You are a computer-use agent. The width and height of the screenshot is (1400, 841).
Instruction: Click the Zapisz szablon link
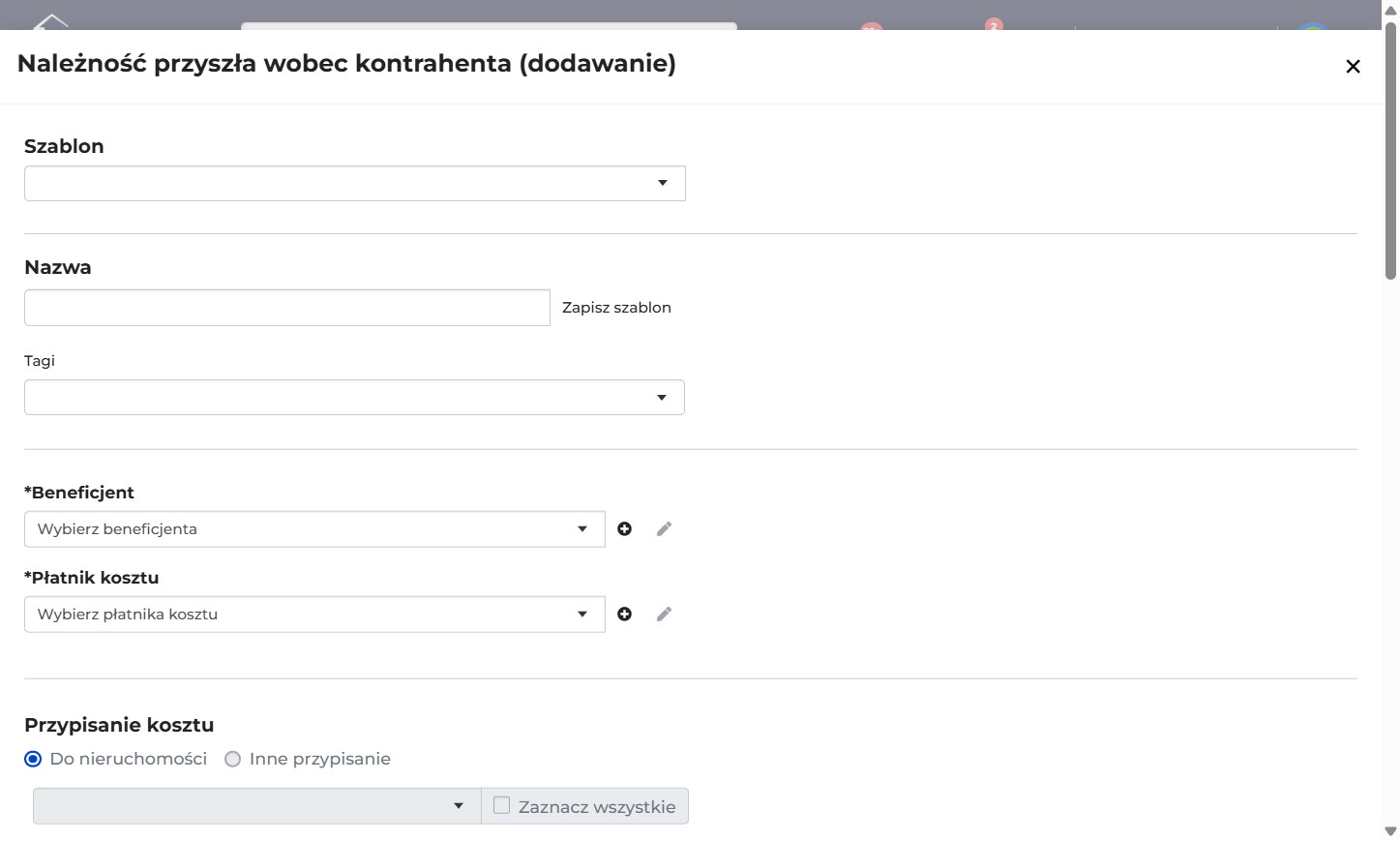point(616,307)
